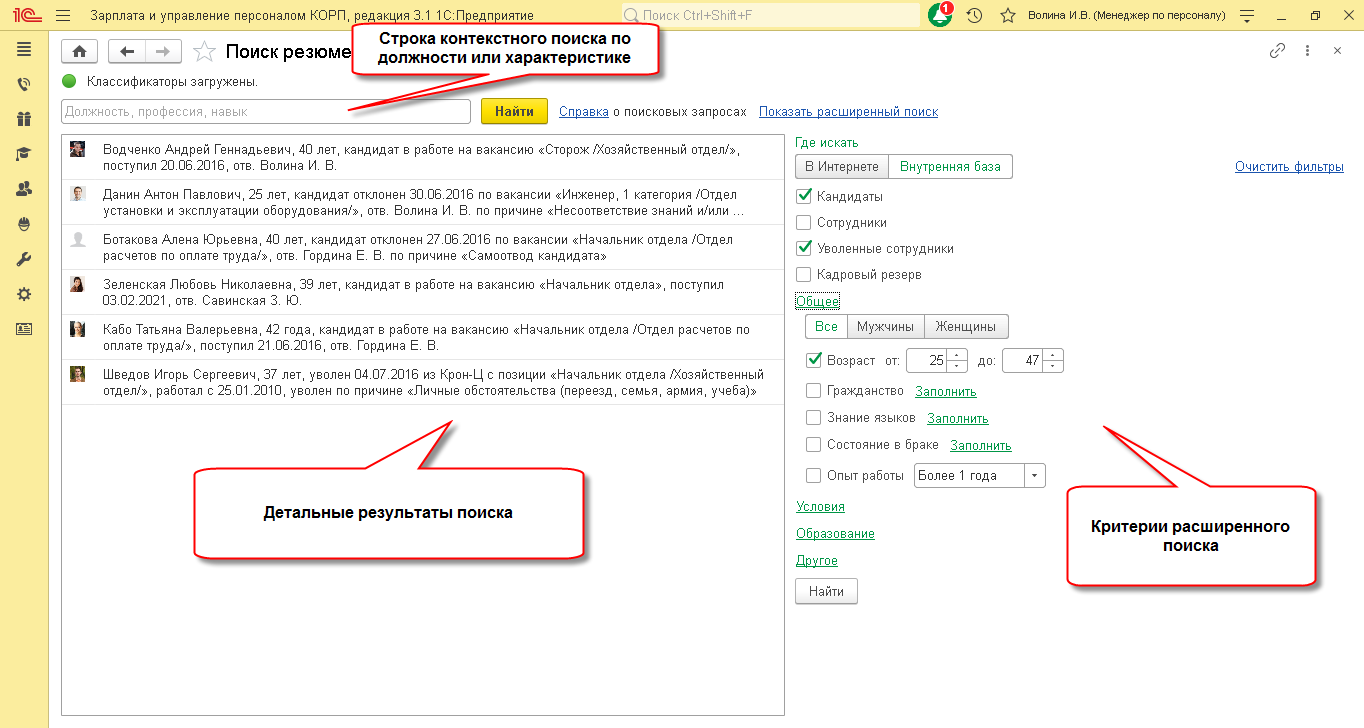Click the yellow Найти button
Viewport: 1364px width, 728px height.
point(514,112)
